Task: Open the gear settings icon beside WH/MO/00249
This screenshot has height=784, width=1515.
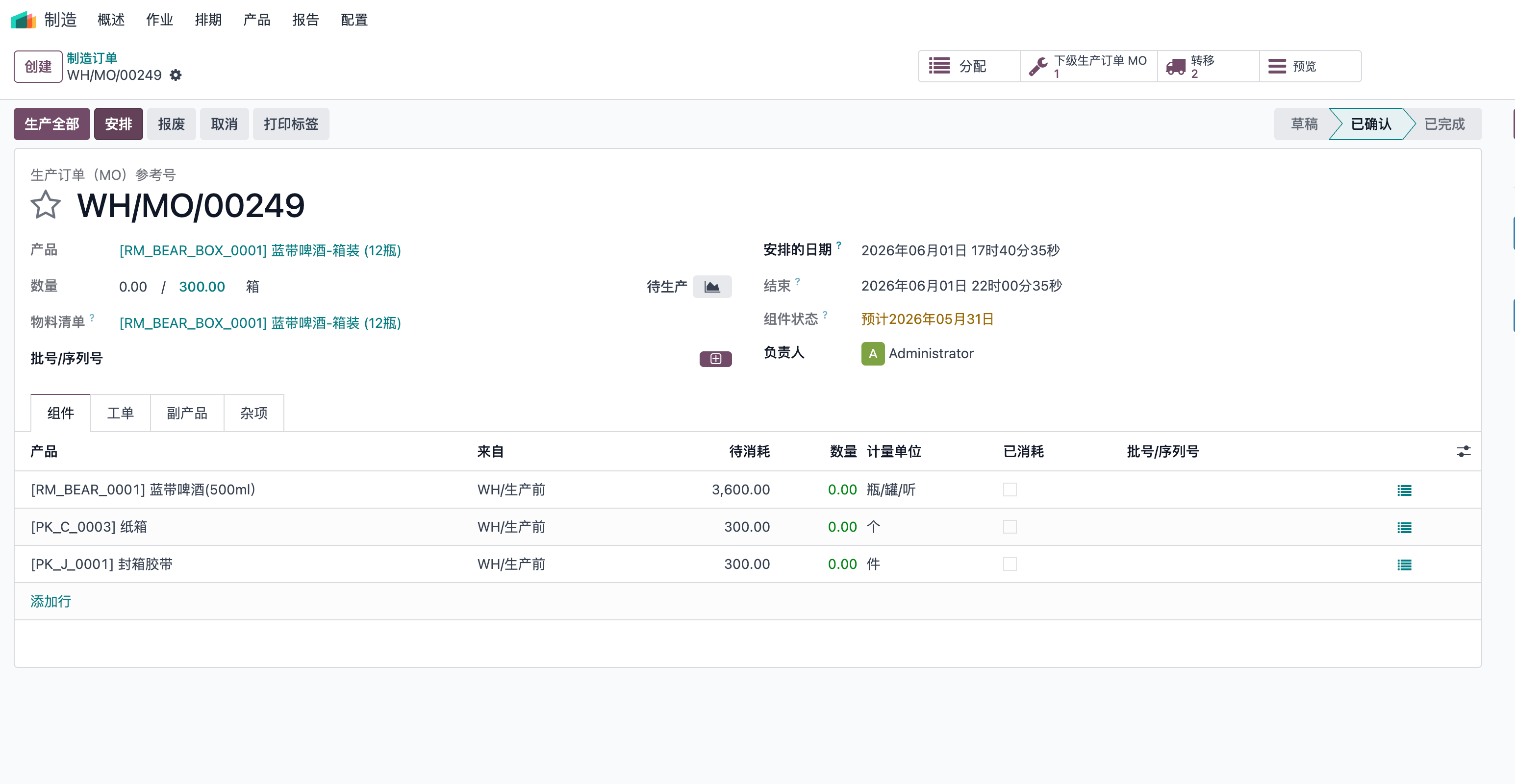Action: pos(175,75)
